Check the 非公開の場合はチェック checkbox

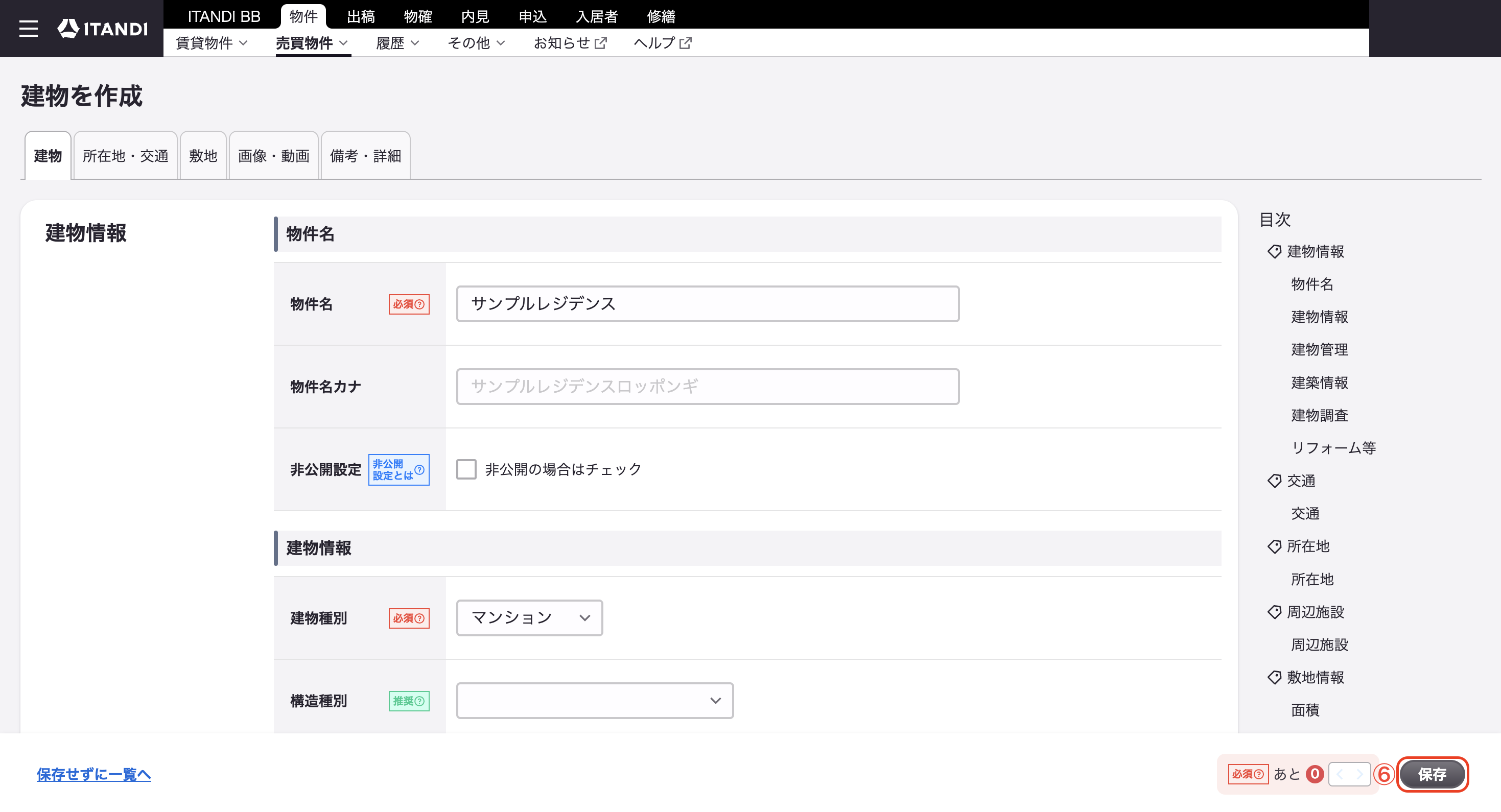(x=466, y=469)
